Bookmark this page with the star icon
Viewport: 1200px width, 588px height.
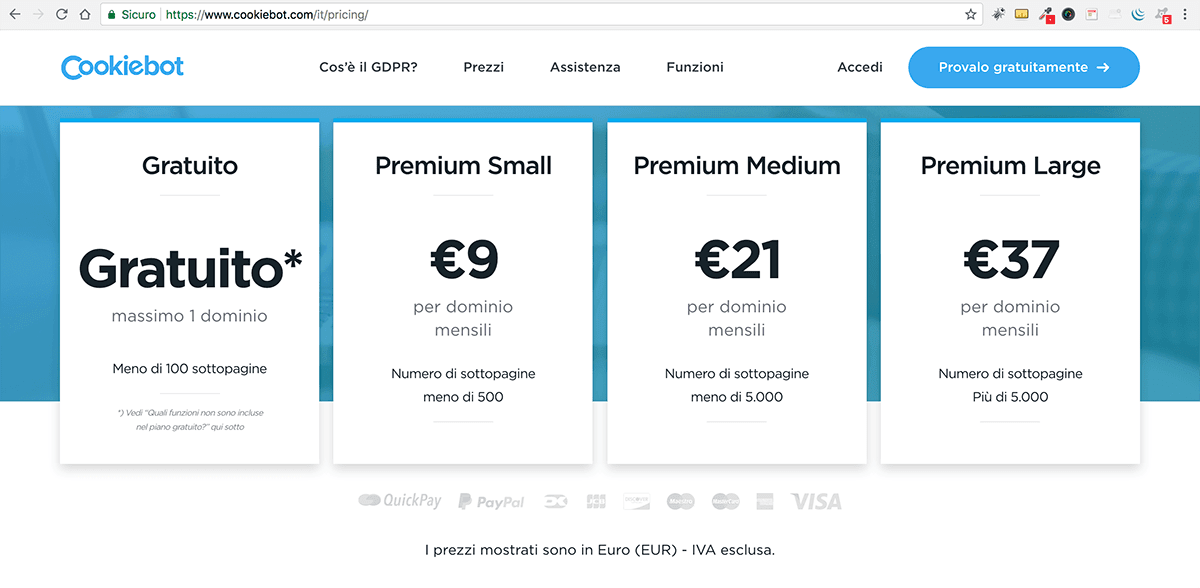point(971,15)
